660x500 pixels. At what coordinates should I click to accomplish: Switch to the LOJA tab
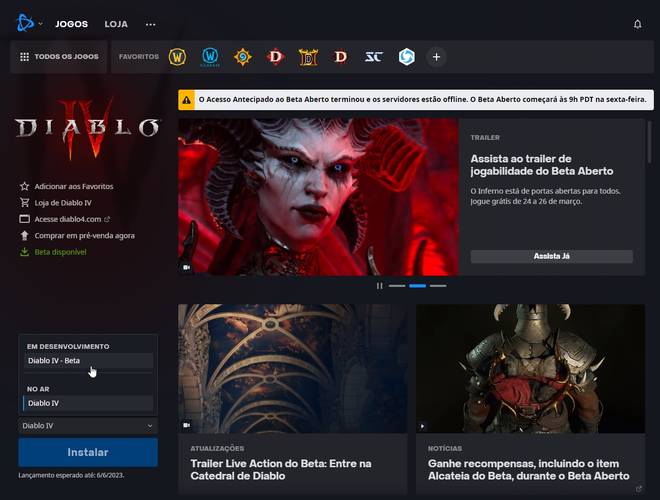(x=116, y=24)
